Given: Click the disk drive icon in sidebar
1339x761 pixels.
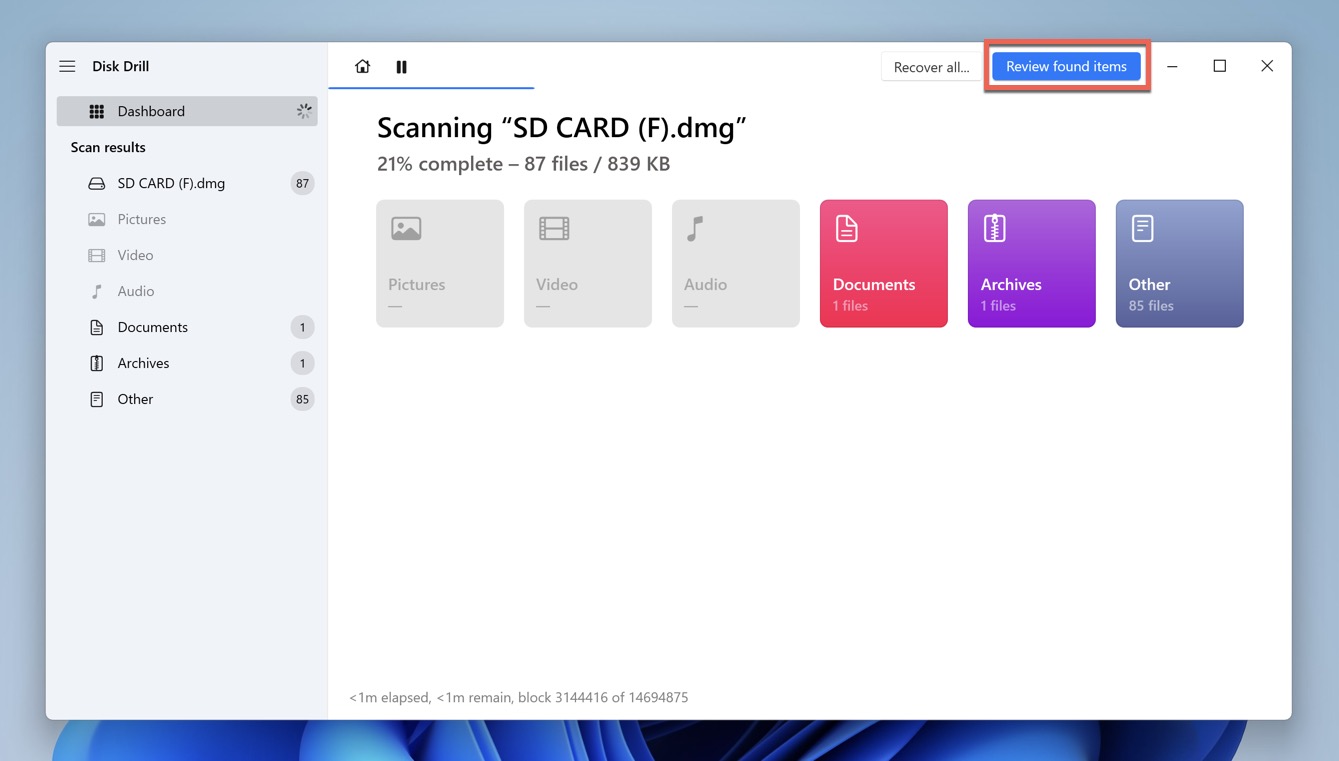Looking at the screenshot, I should 97,183.
